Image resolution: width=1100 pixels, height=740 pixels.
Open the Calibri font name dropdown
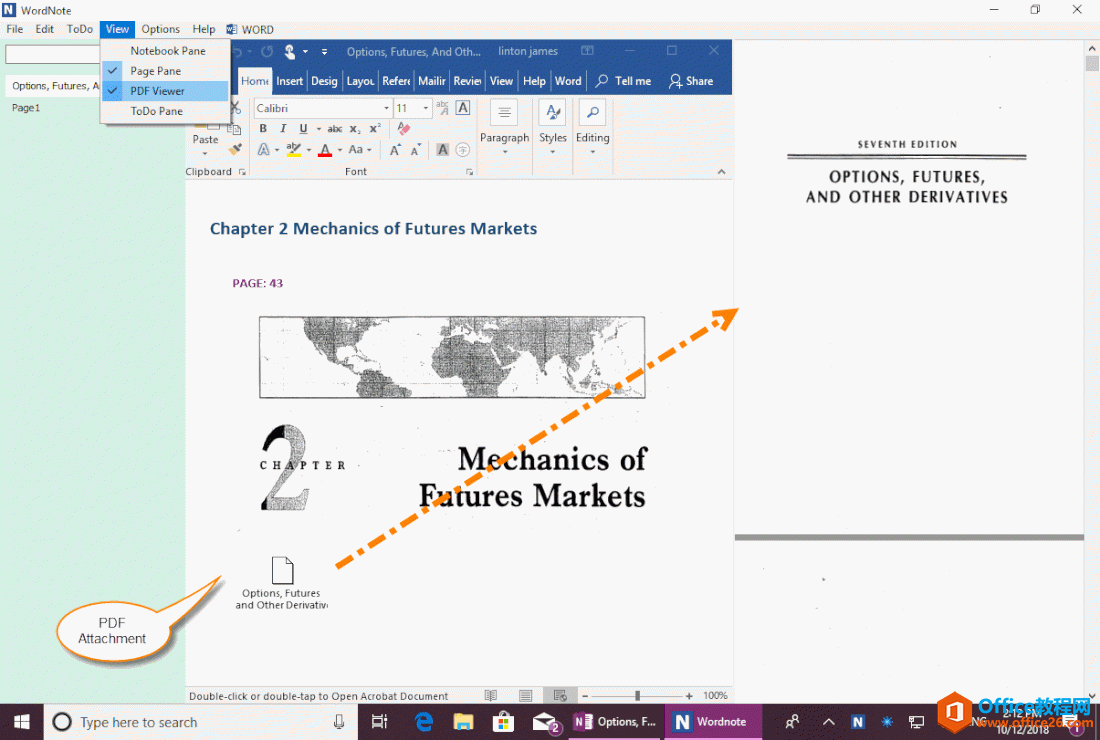pos(386,108)
